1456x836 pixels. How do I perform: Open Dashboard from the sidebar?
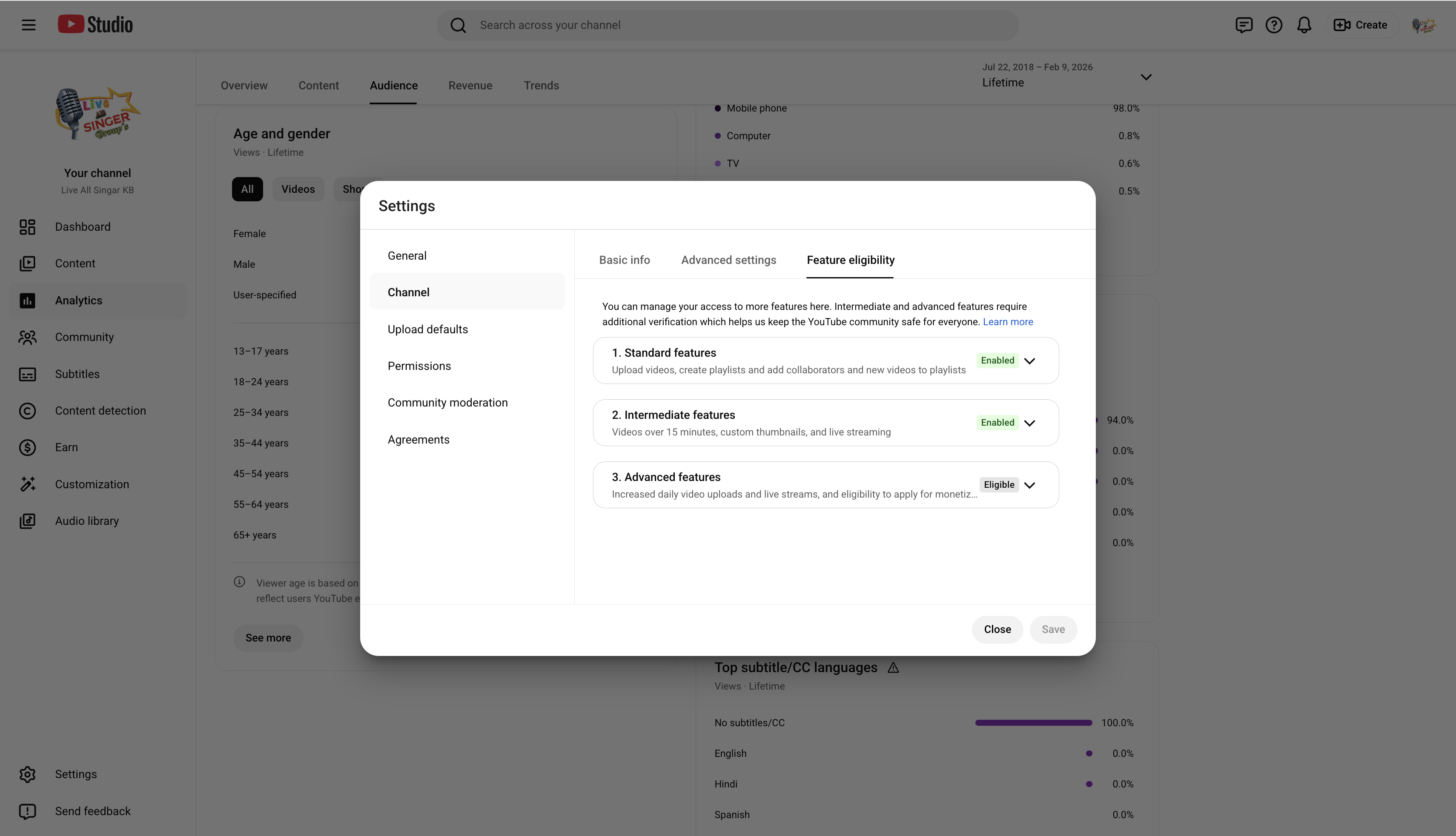tap(97, 227)
